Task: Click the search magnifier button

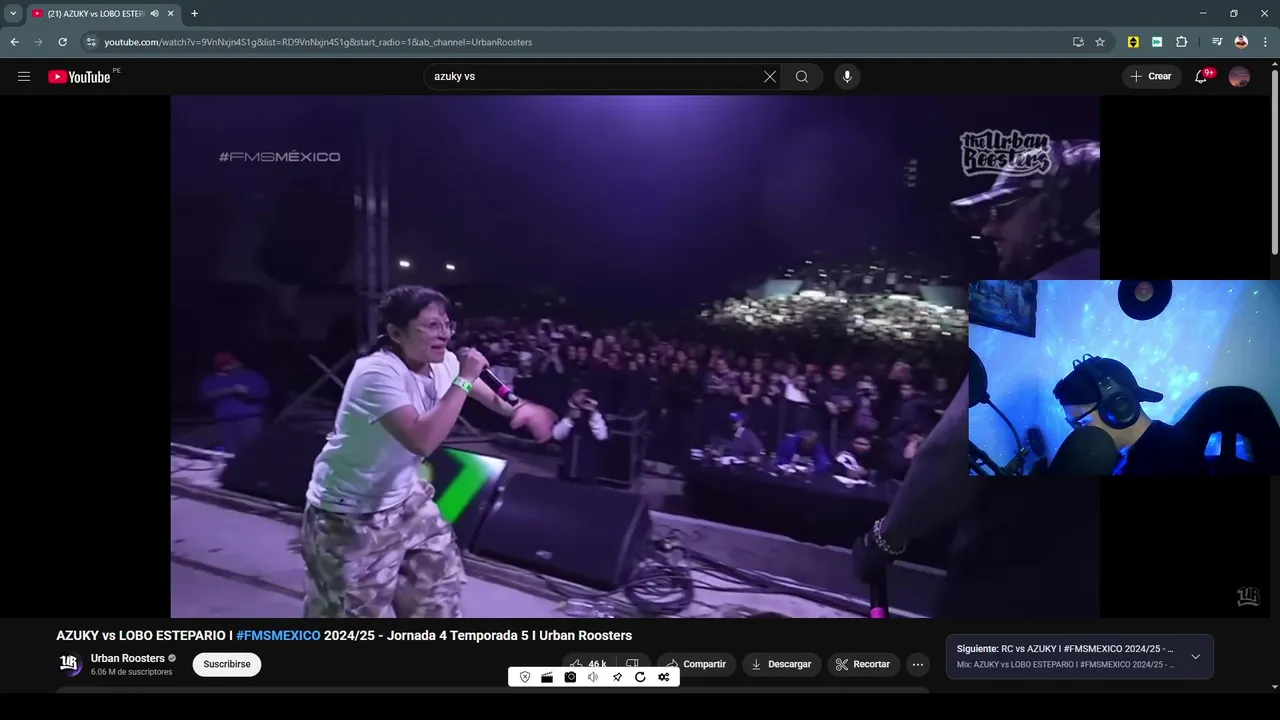Action: pyautogui.click(x=802, y=77)
